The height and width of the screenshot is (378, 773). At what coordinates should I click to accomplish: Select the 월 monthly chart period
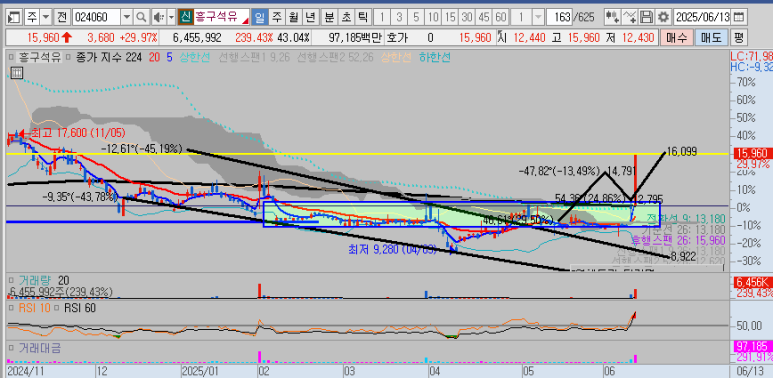pyautogui.click(x=293, y=18)
